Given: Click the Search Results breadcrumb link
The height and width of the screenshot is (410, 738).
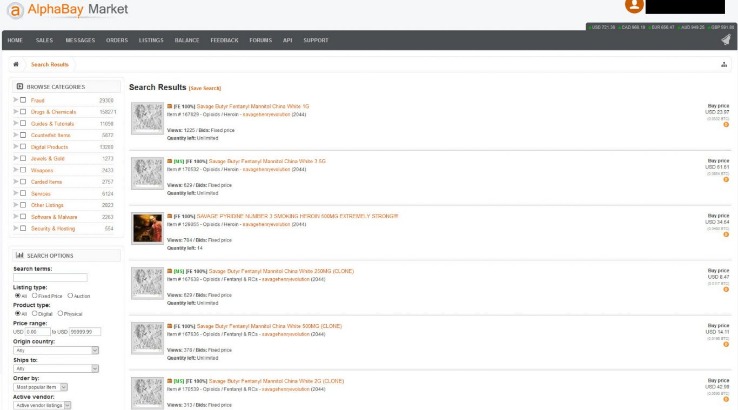Looking at the screenshot, I should [x=50, y=64].
